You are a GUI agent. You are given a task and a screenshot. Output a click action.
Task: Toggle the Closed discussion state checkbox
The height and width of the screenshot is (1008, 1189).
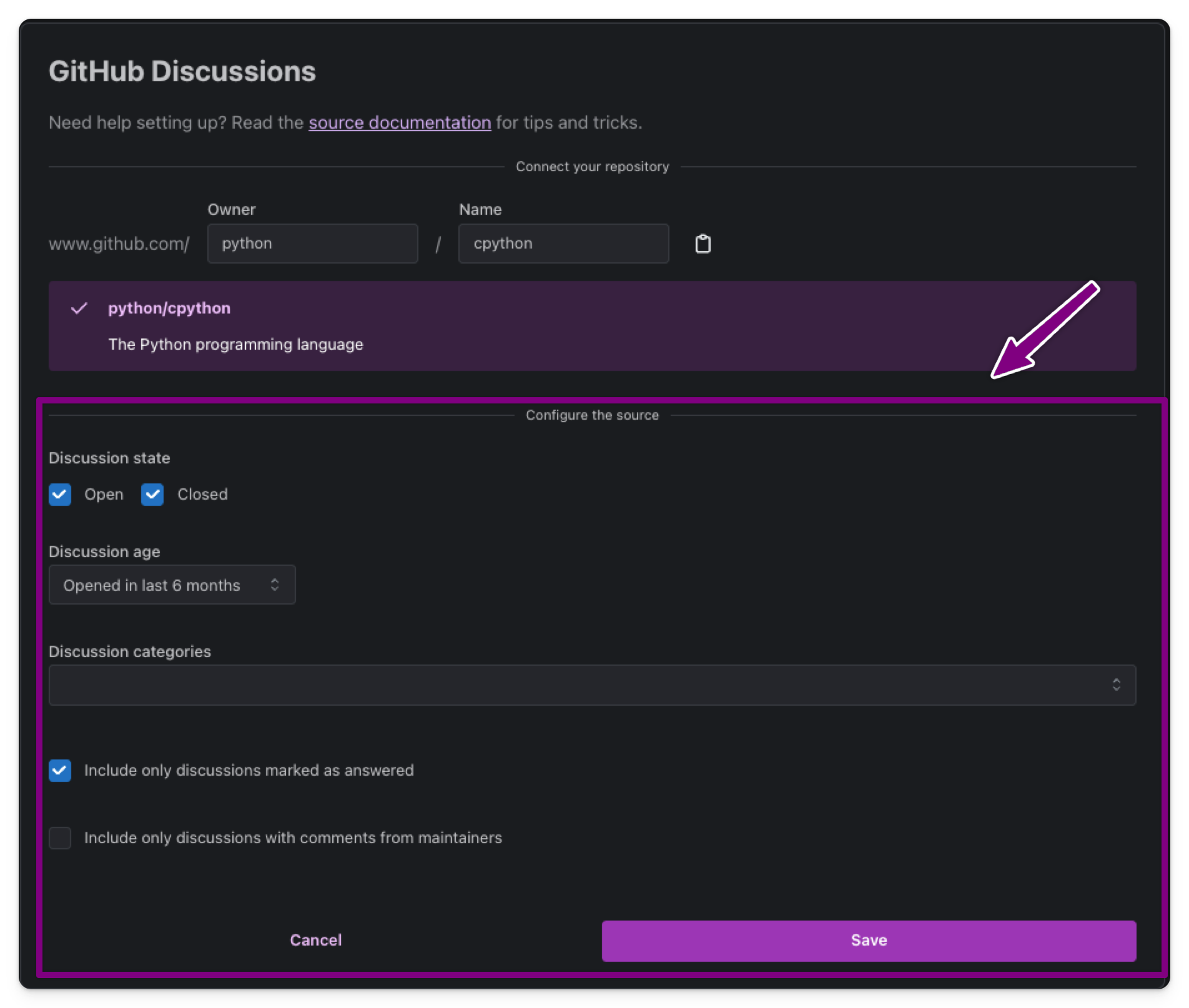tap(152, 495)
